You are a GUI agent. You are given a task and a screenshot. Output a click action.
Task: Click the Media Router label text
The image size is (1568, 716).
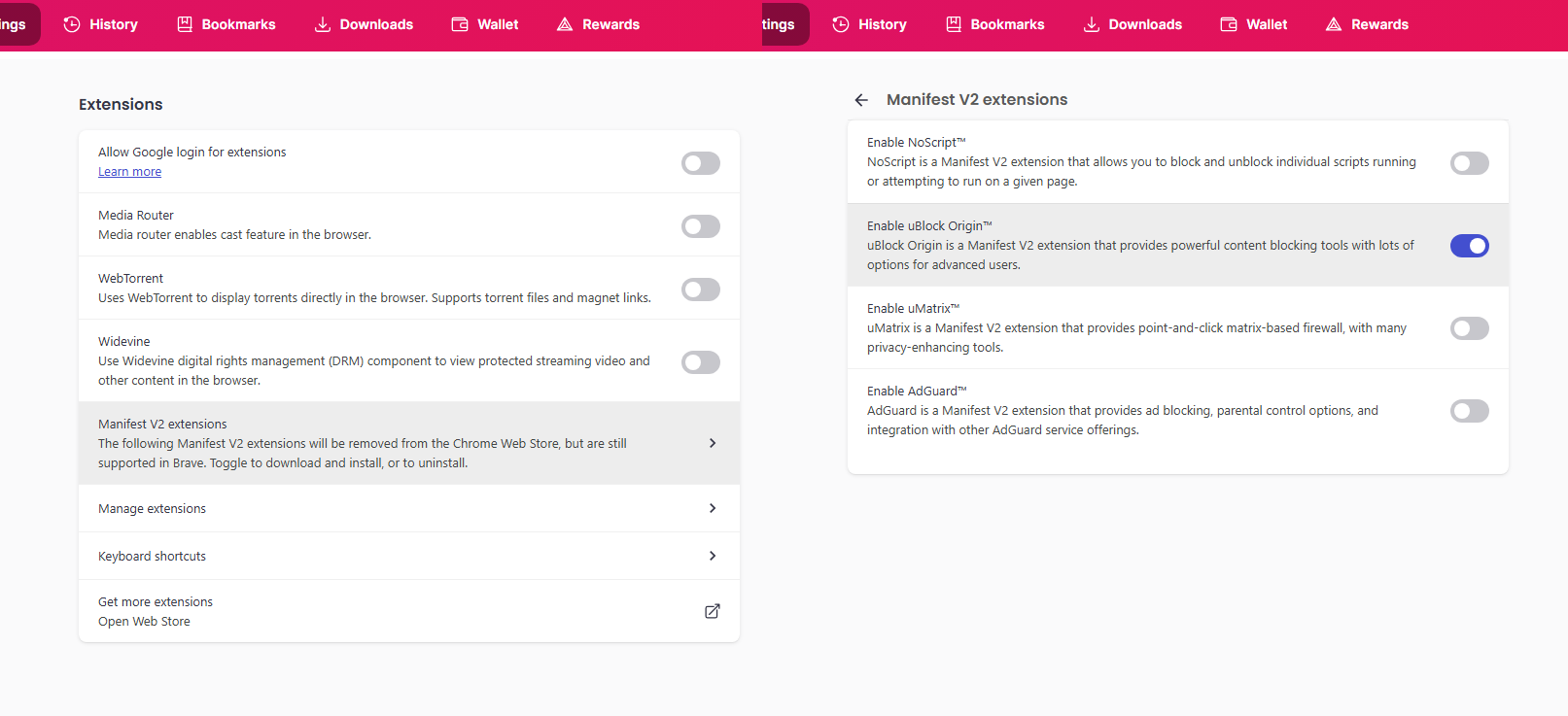(136, 216)
